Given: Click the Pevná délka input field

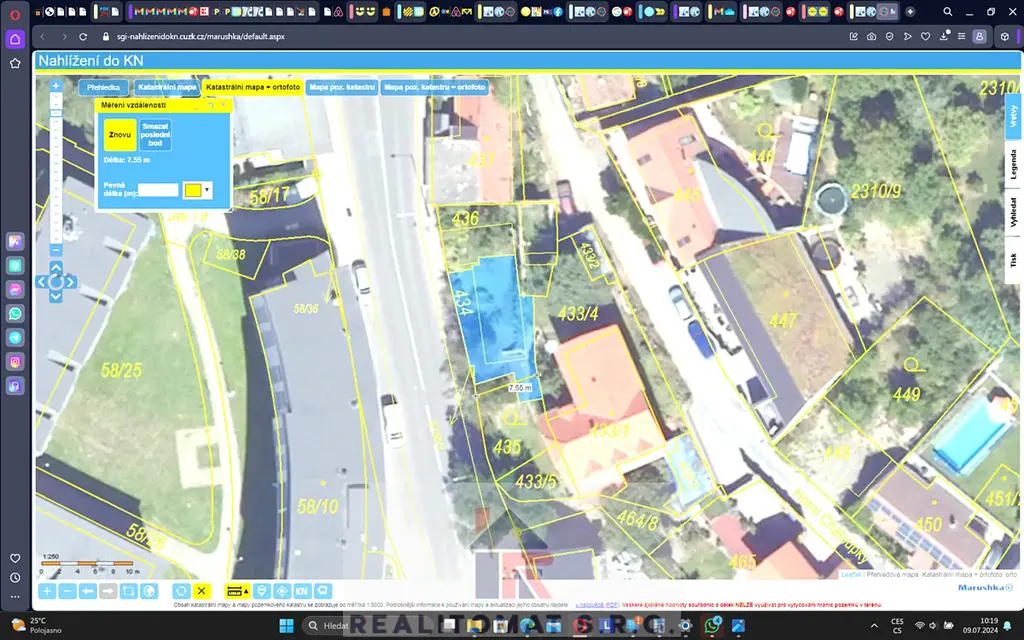Looking at the screenshot, I should [x=158, y=190].
